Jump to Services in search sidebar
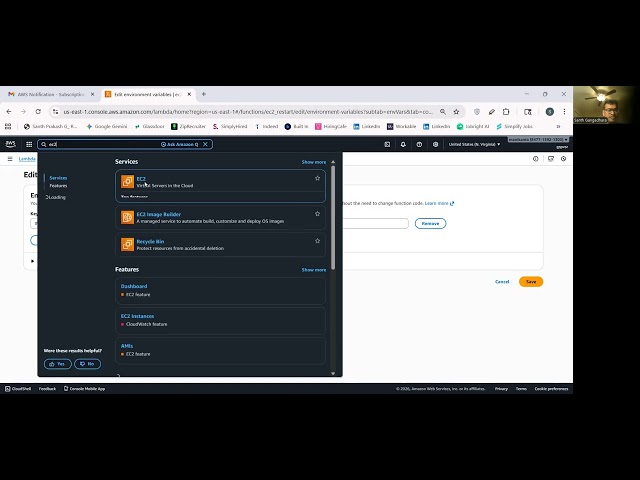The width and height of the screenshot is (640, 480). [x=58, y=178]
